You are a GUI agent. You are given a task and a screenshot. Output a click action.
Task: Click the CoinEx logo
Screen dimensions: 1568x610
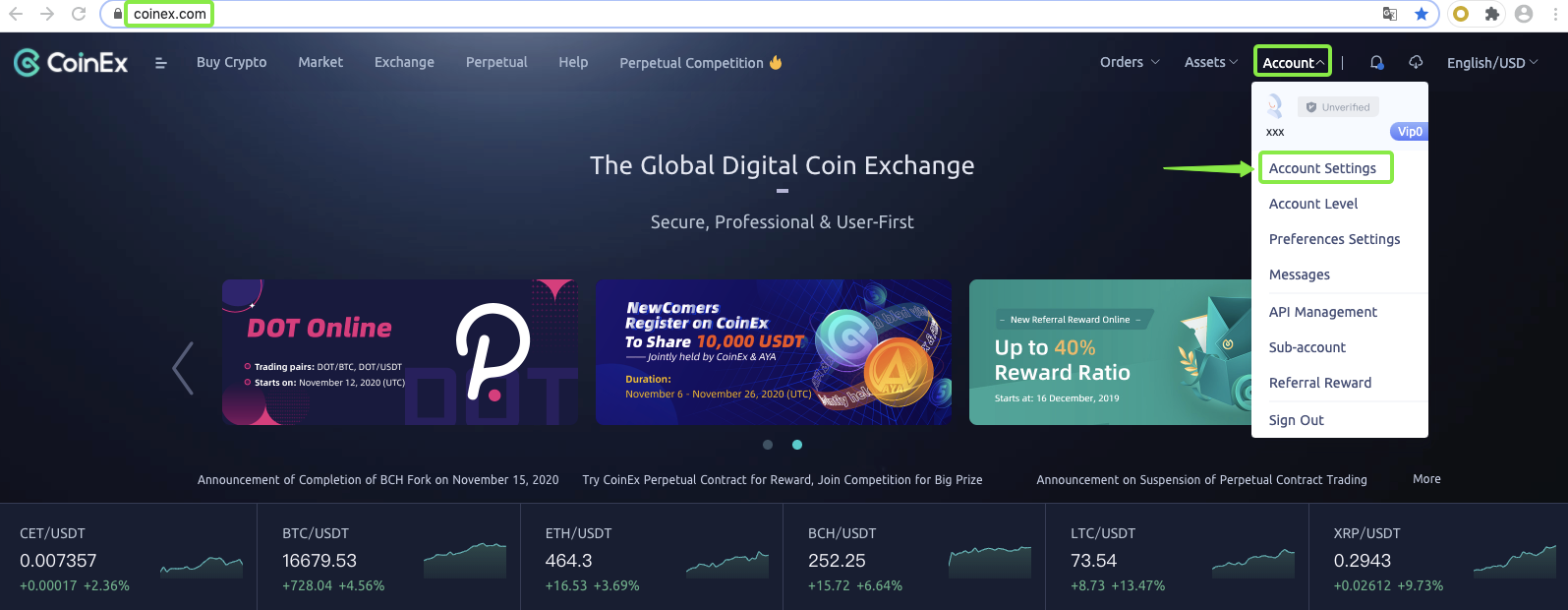tap(71, 63)
